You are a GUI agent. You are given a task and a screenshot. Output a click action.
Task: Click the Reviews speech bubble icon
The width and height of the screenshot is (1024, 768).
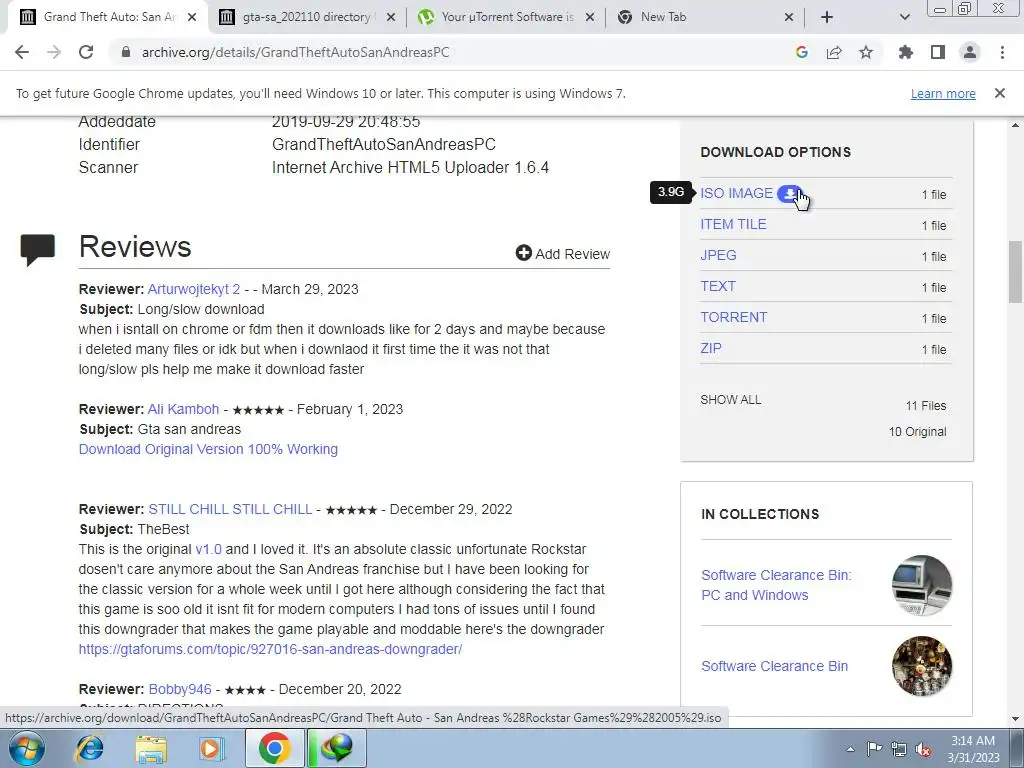[38, 250]
